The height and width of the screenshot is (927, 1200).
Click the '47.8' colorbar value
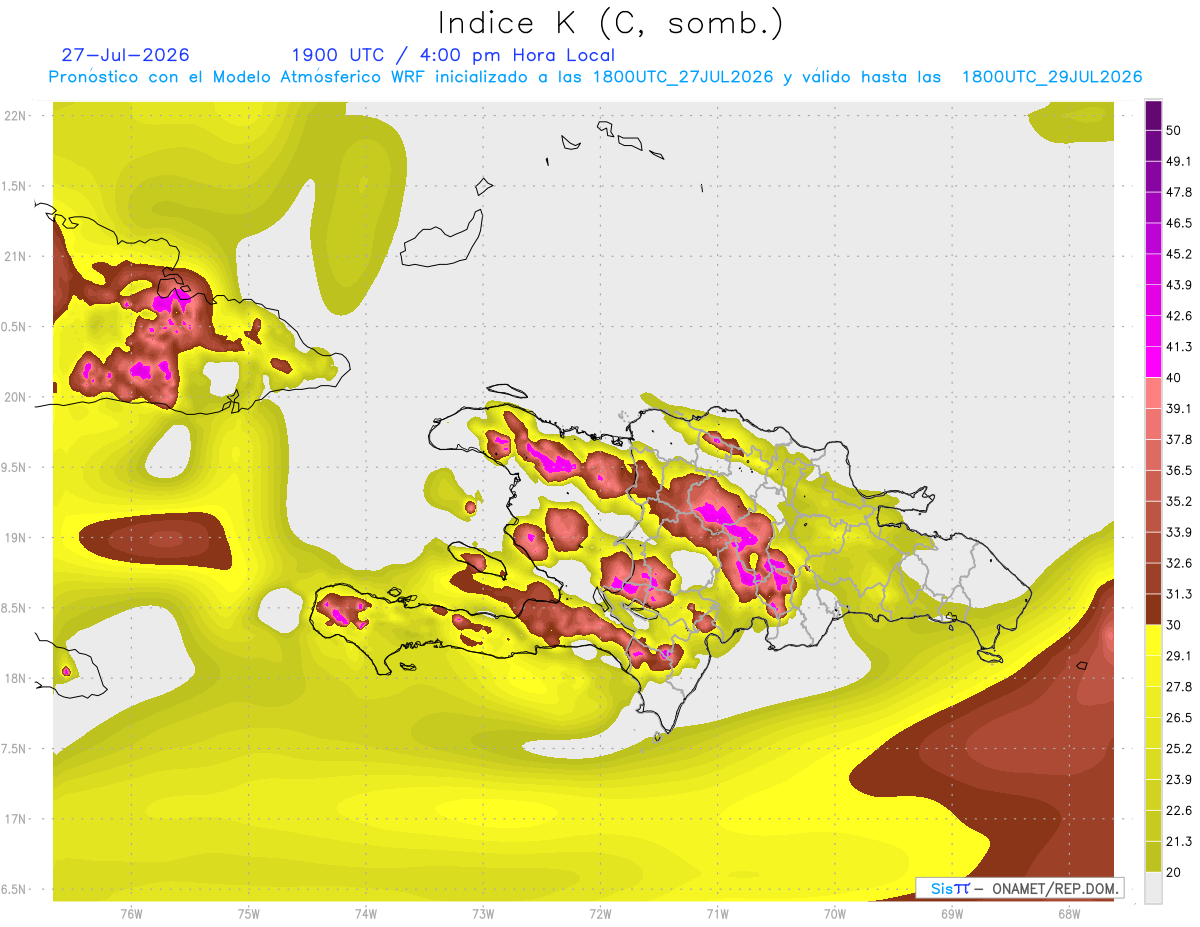(x=1179, y=192)
